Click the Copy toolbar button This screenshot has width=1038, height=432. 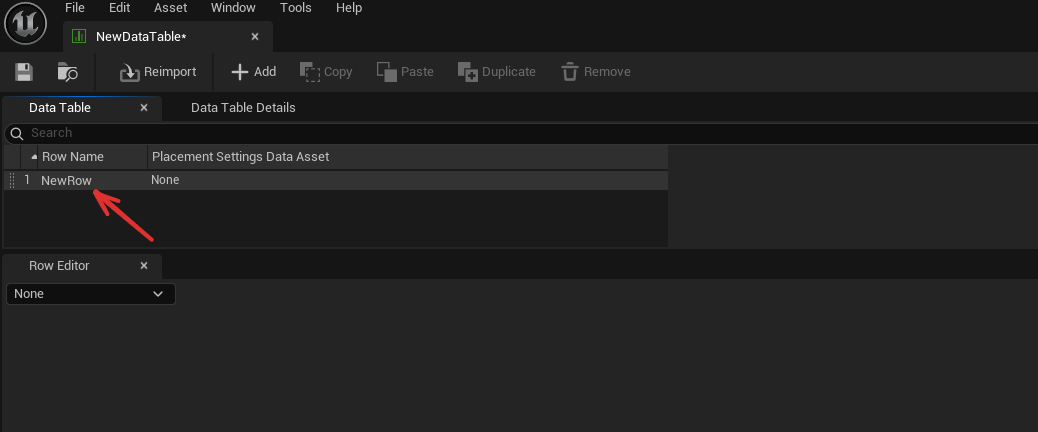tap(326, 72)
